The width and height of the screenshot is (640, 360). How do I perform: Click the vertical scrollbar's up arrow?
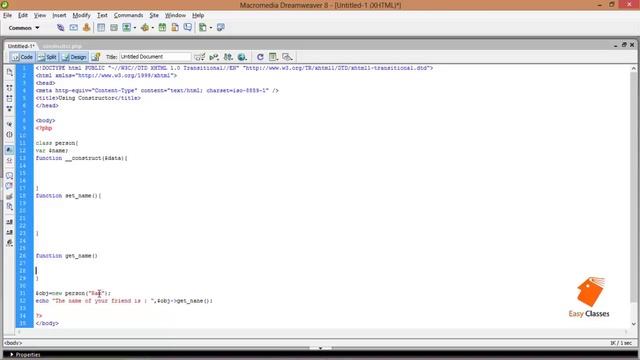tap(633, 69)
